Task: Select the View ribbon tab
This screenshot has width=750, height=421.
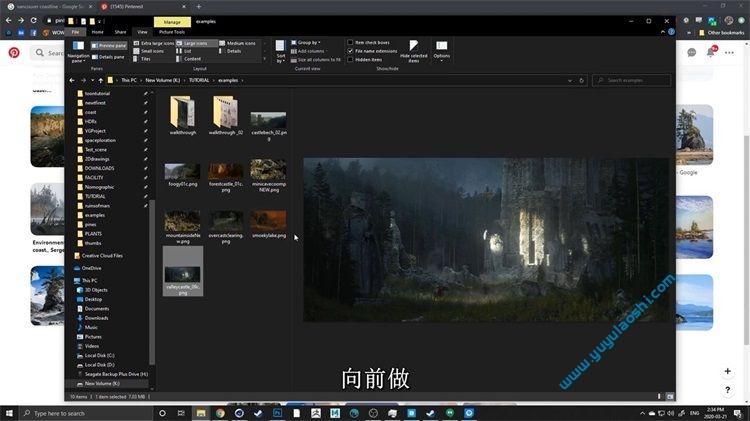Action: [142, 32]
